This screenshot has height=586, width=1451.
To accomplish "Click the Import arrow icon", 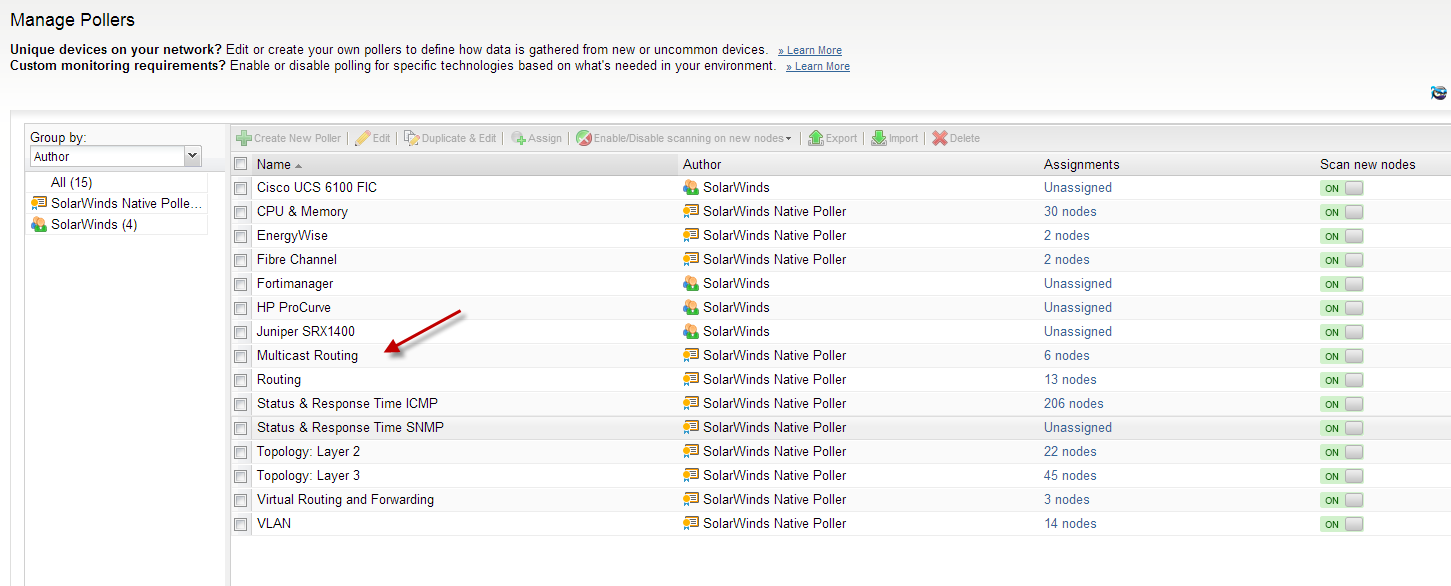I will 879,138.
